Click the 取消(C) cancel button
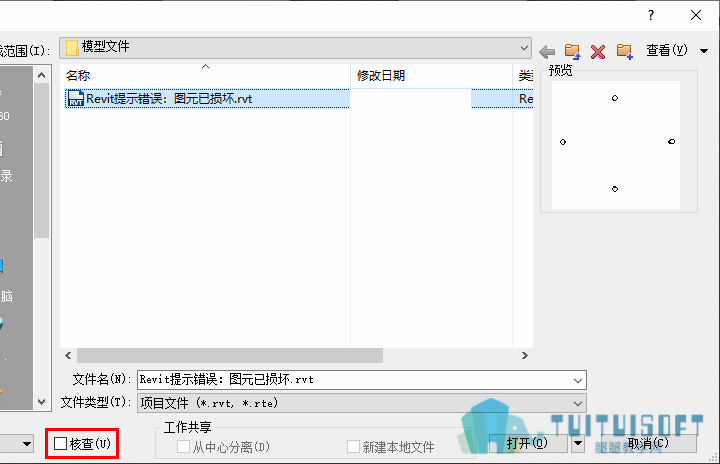This screenshot has height=464, width=720. pyautogui.click(x=648, y=443)
